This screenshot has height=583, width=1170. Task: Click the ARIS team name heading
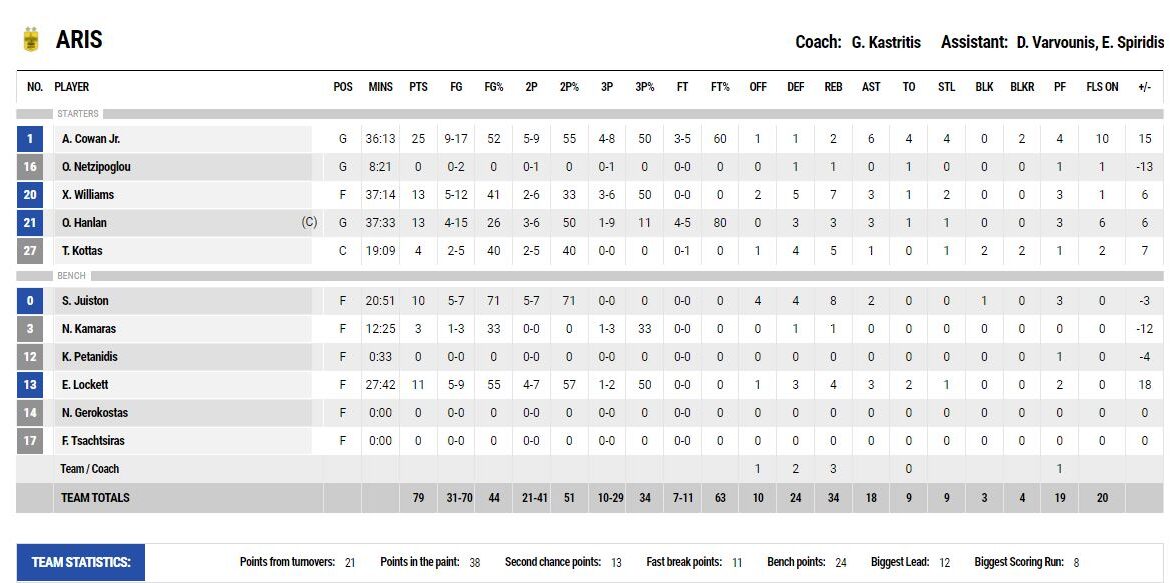tap(79, 40)
